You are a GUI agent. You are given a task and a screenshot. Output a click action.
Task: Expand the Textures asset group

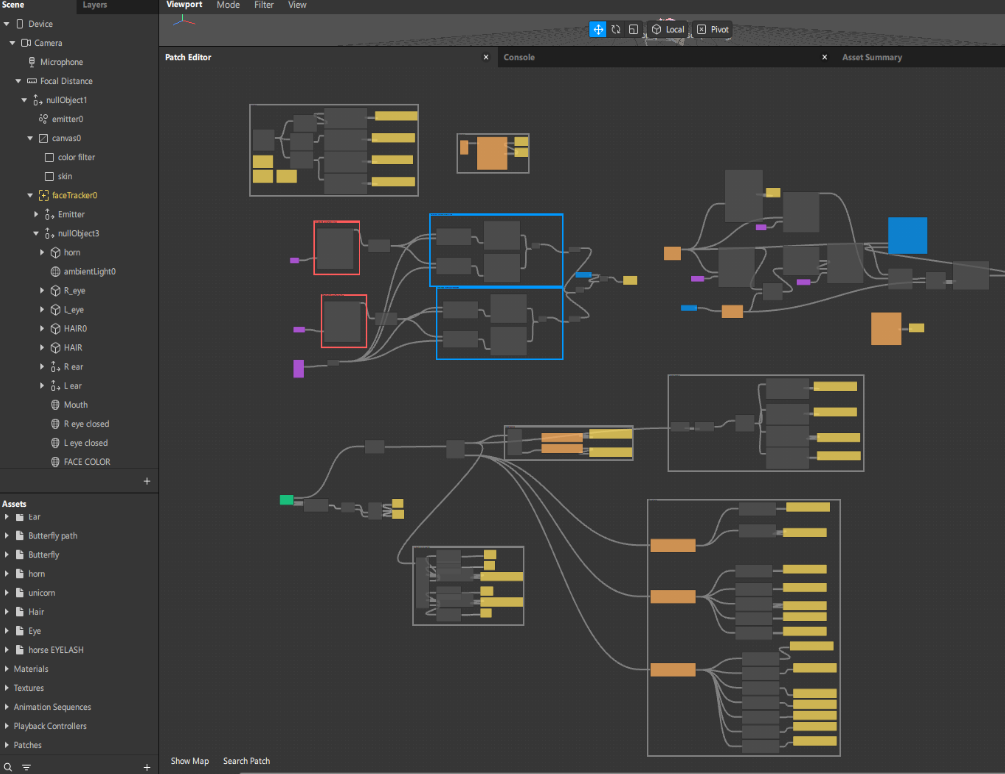[6, 688]
